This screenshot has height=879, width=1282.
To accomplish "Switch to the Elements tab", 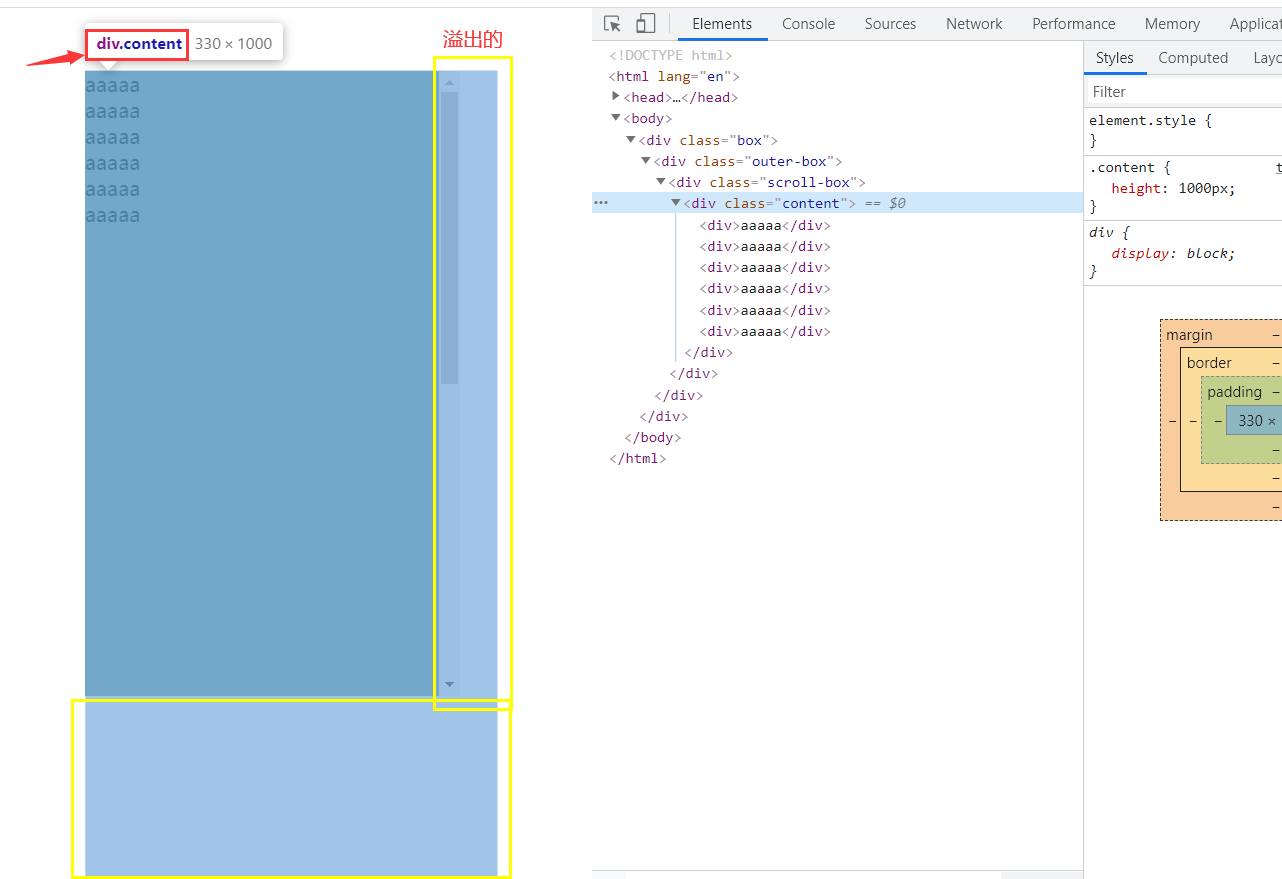I will pos(722,23).
